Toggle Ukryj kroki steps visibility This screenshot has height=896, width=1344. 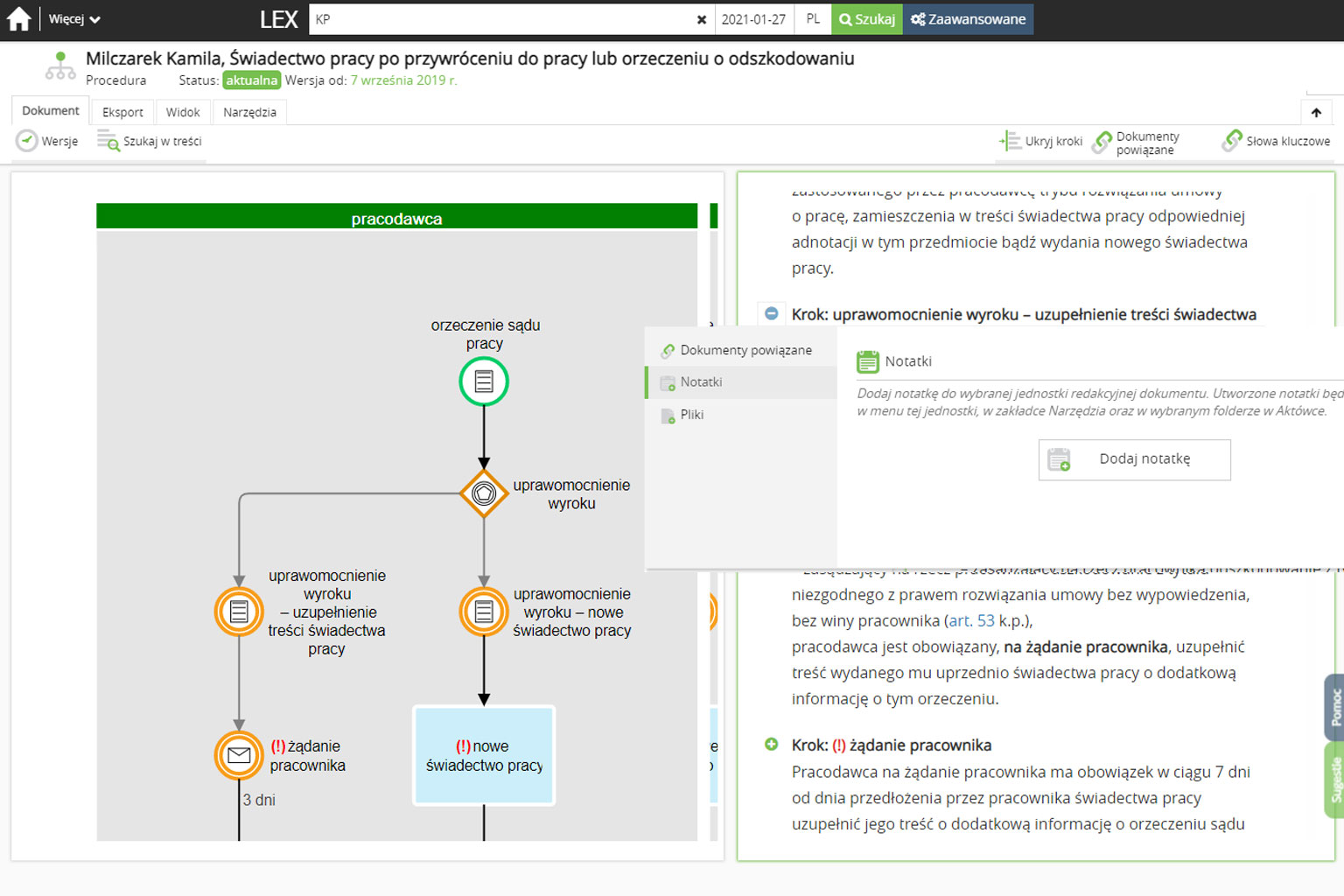[x=1041, y=141]
